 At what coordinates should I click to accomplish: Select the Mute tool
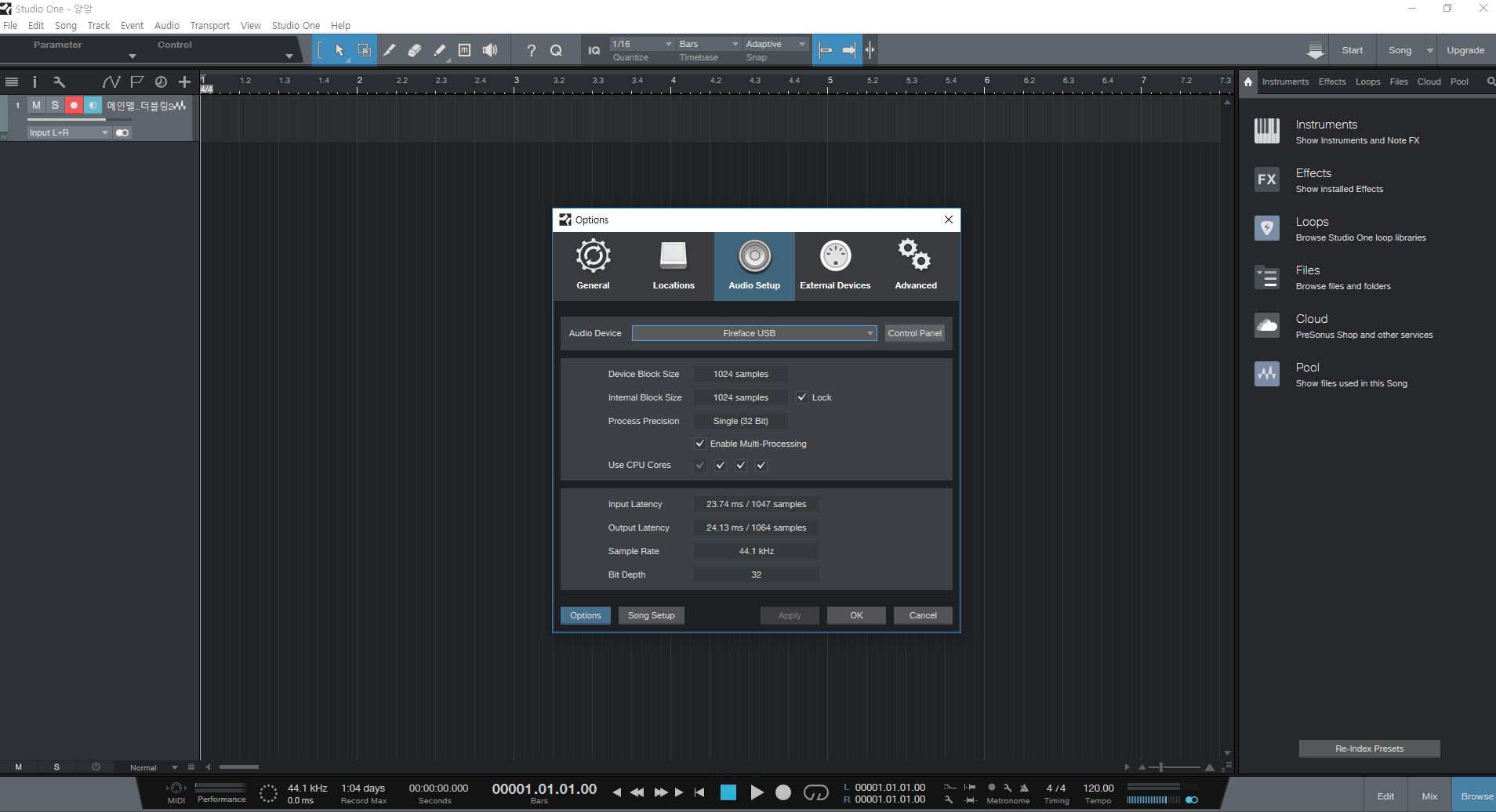[464, 50]
